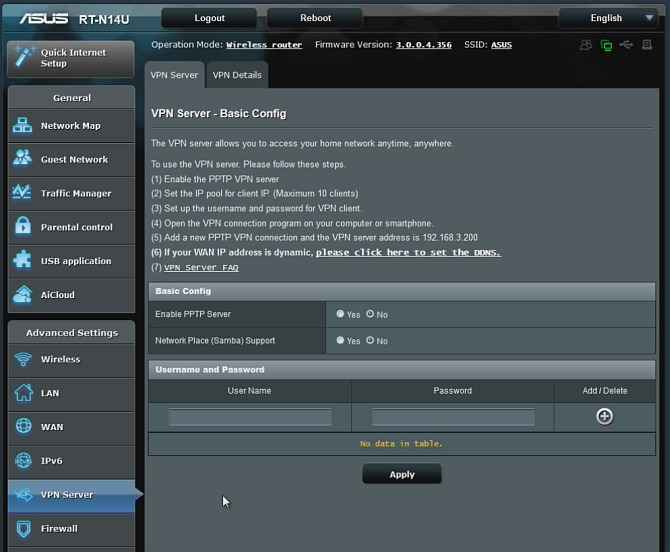Click the VPN Server arrows icon
670x552 pixels.
[x=24, y=495]
